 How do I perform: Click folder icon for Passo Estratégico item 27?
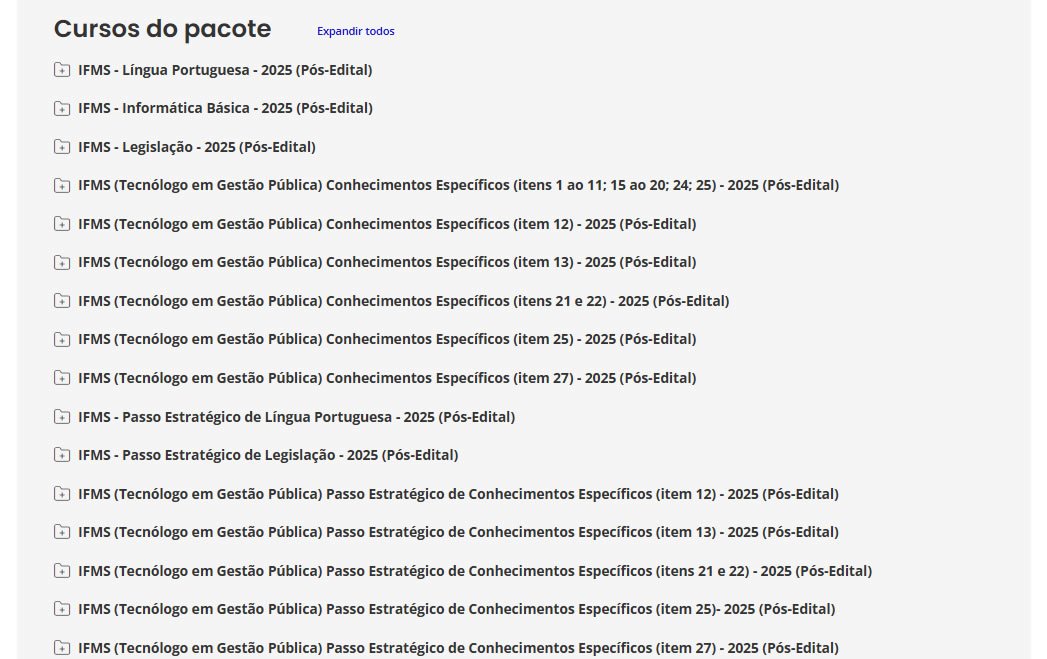[62, 648]
